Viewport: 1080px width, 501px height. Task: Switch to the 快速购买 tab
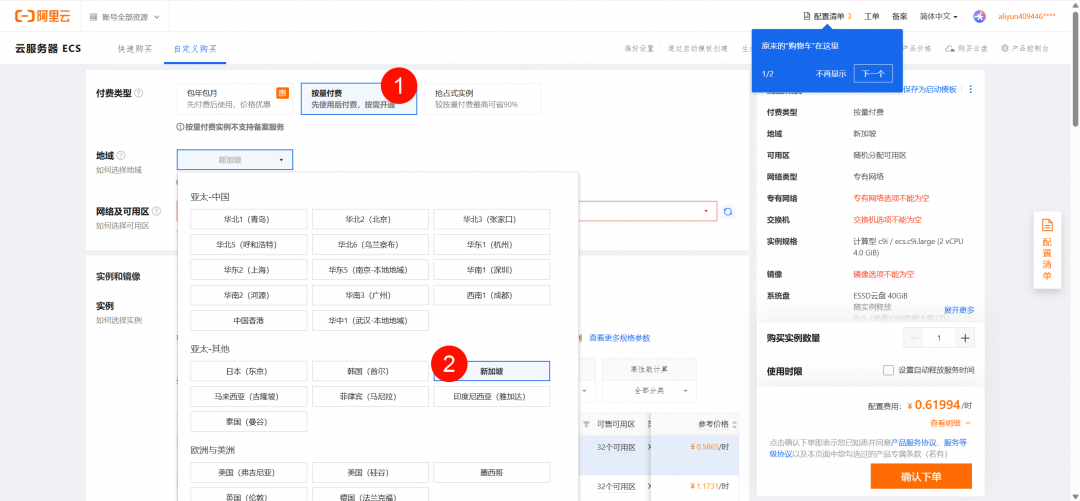tap(135, 49)
